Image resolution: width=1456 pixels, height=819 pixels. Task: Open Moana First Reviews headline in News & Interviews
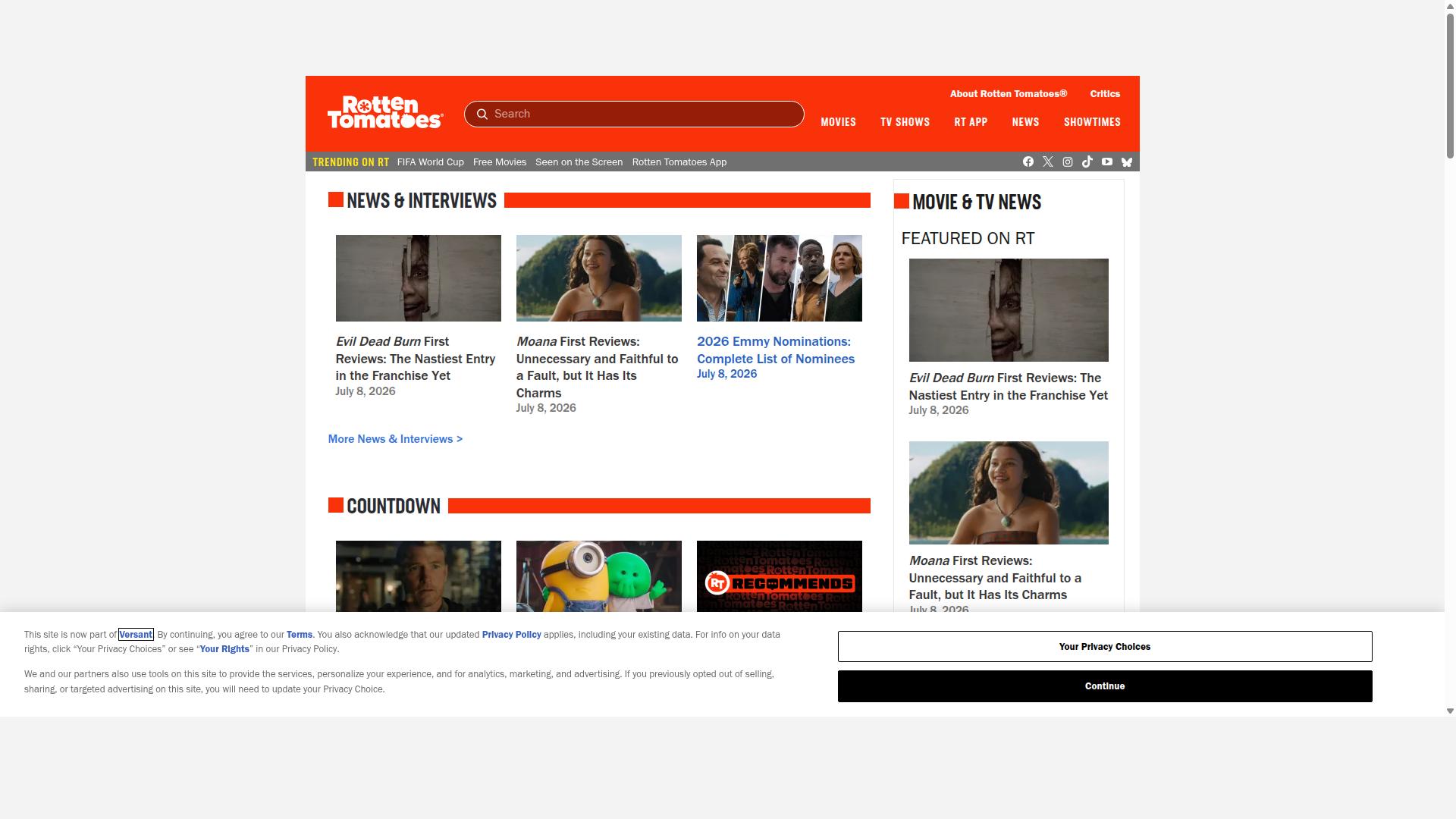598,367
